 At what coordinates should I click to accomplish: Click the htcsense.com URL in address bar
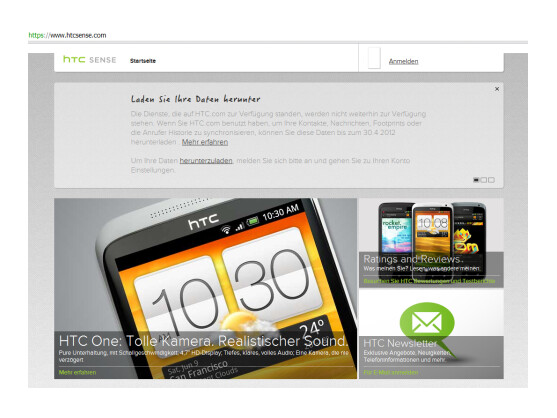click(x=67, y=35)
